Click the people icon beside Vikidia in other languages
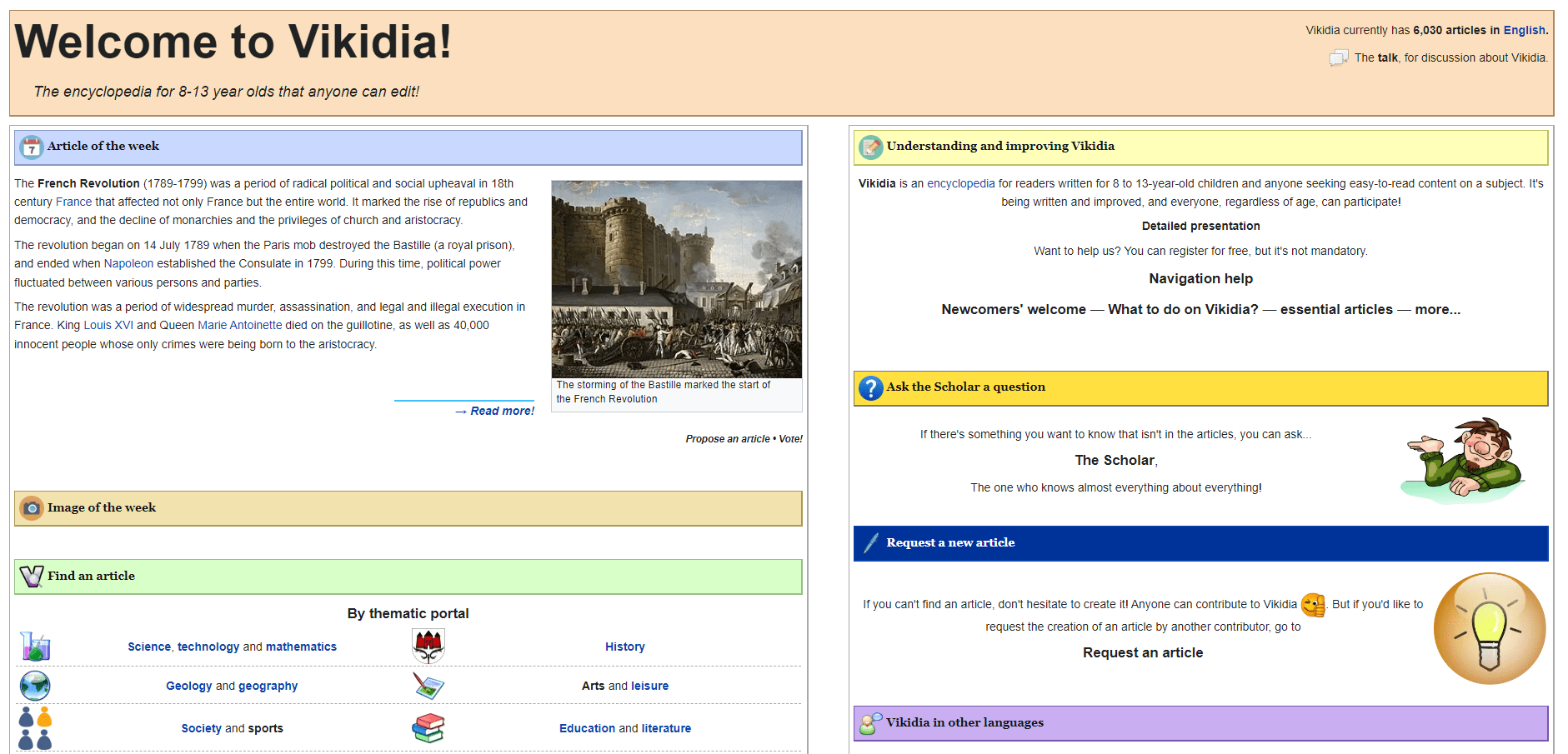The image size is (1568, 754). (x=871, y=723)
